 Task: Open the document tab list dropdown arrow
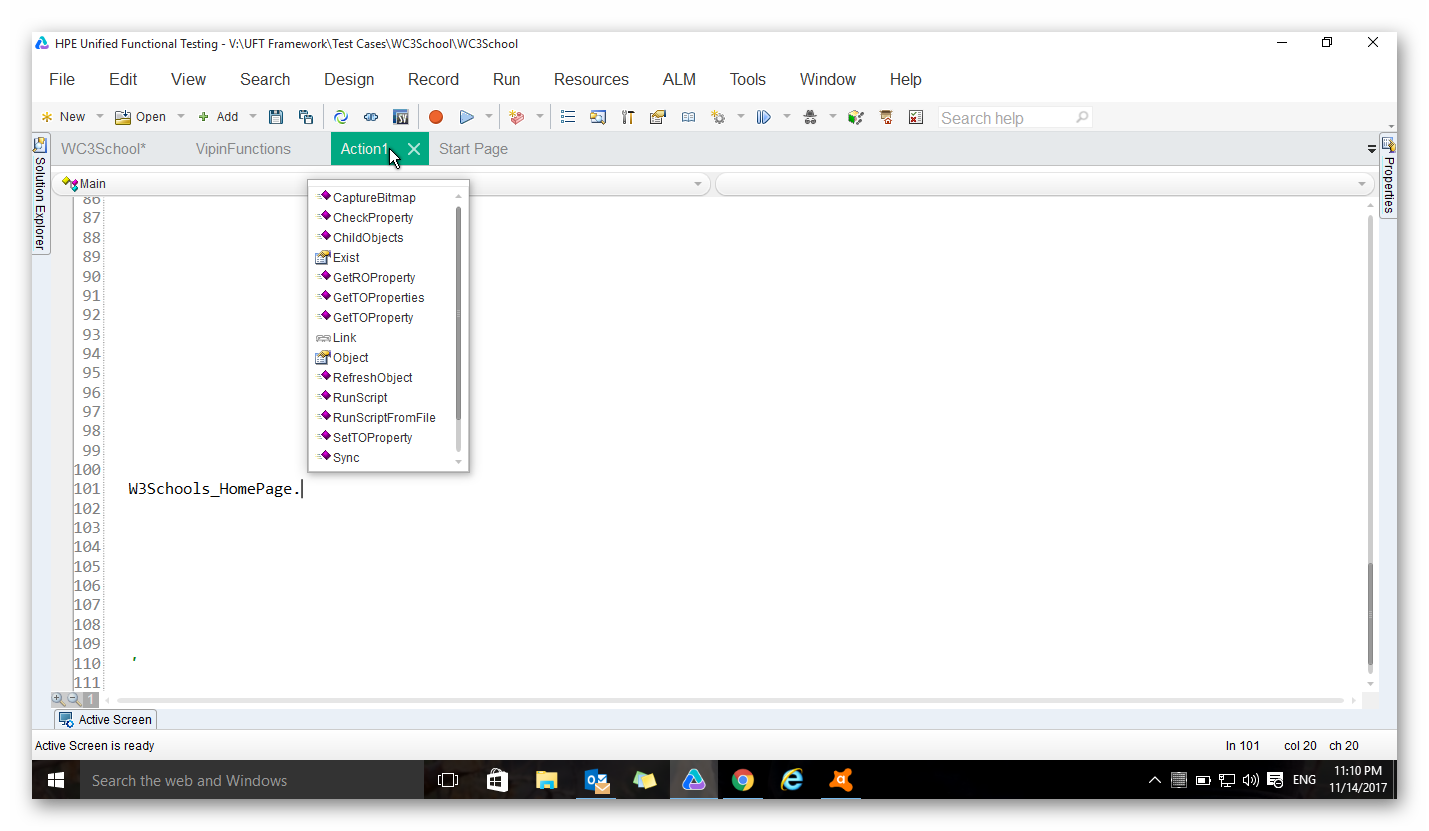coord(1371,149)
